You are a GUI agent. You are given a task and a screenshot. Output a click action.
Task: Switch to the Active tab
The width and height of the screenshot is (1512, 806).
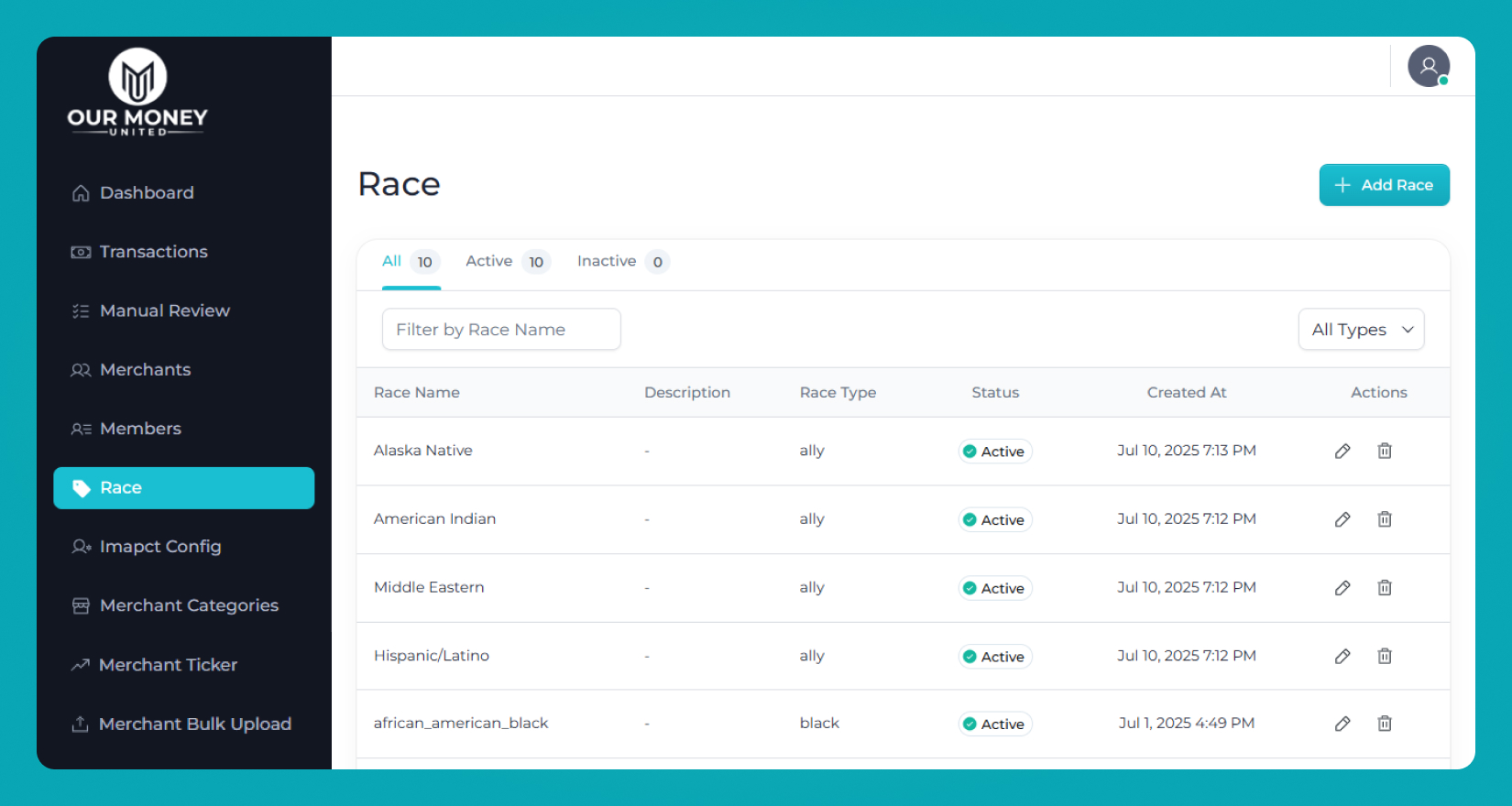pos(506,262)
